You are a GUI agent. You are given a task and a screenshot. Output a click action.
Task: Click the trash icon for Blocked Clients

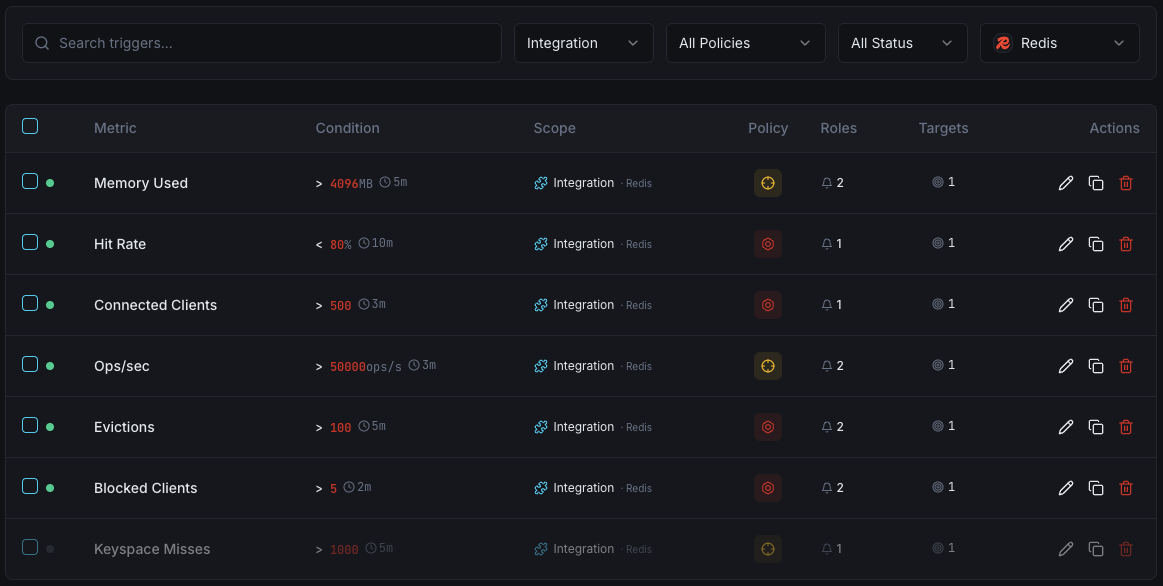click(1126, 487)
